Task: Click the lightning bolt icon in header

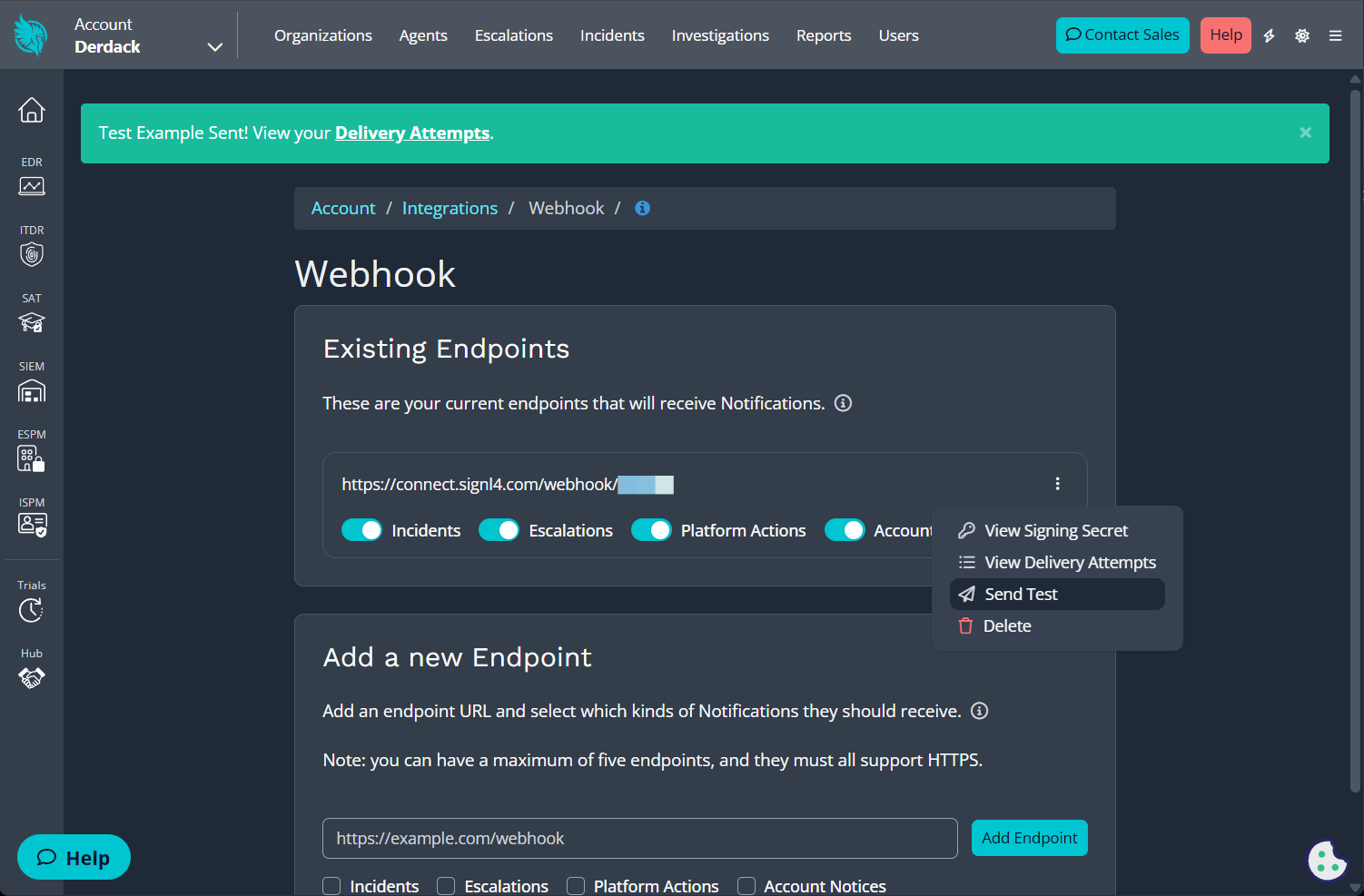Action: tap(1270, 35)
